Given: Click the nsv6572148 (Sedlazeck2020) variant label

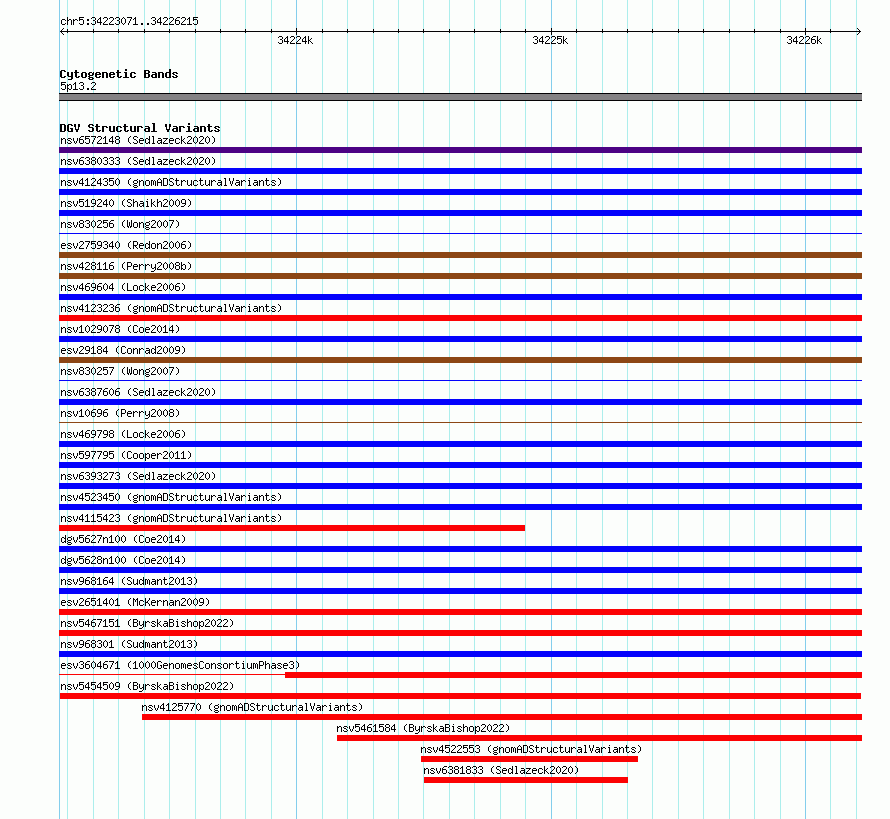Looking at the screenshot, I should pyautogui.click(x=138, y=140).
